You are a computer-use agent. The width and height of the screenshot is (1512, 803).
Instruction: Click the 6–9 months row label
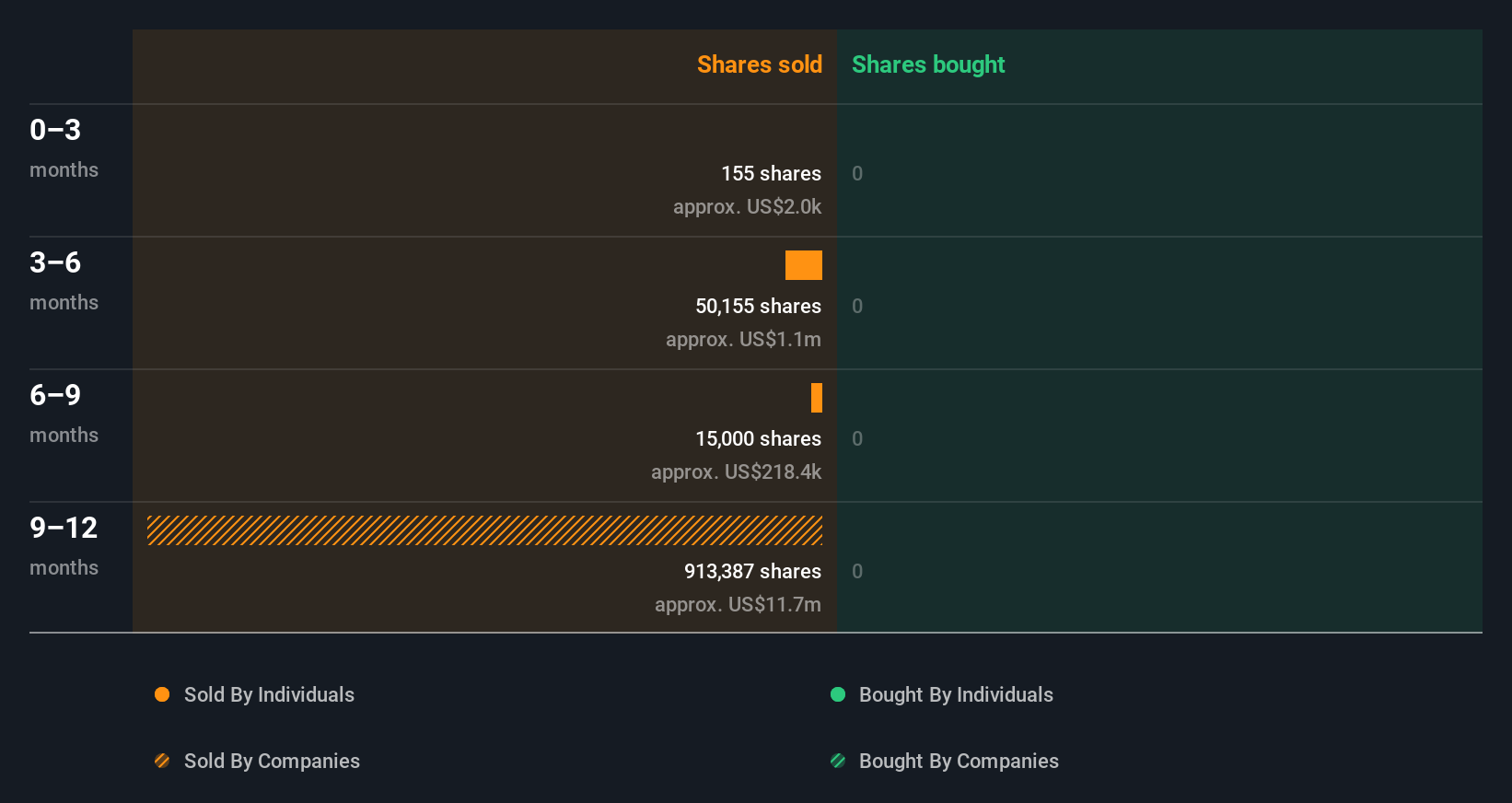pos(64,413)
